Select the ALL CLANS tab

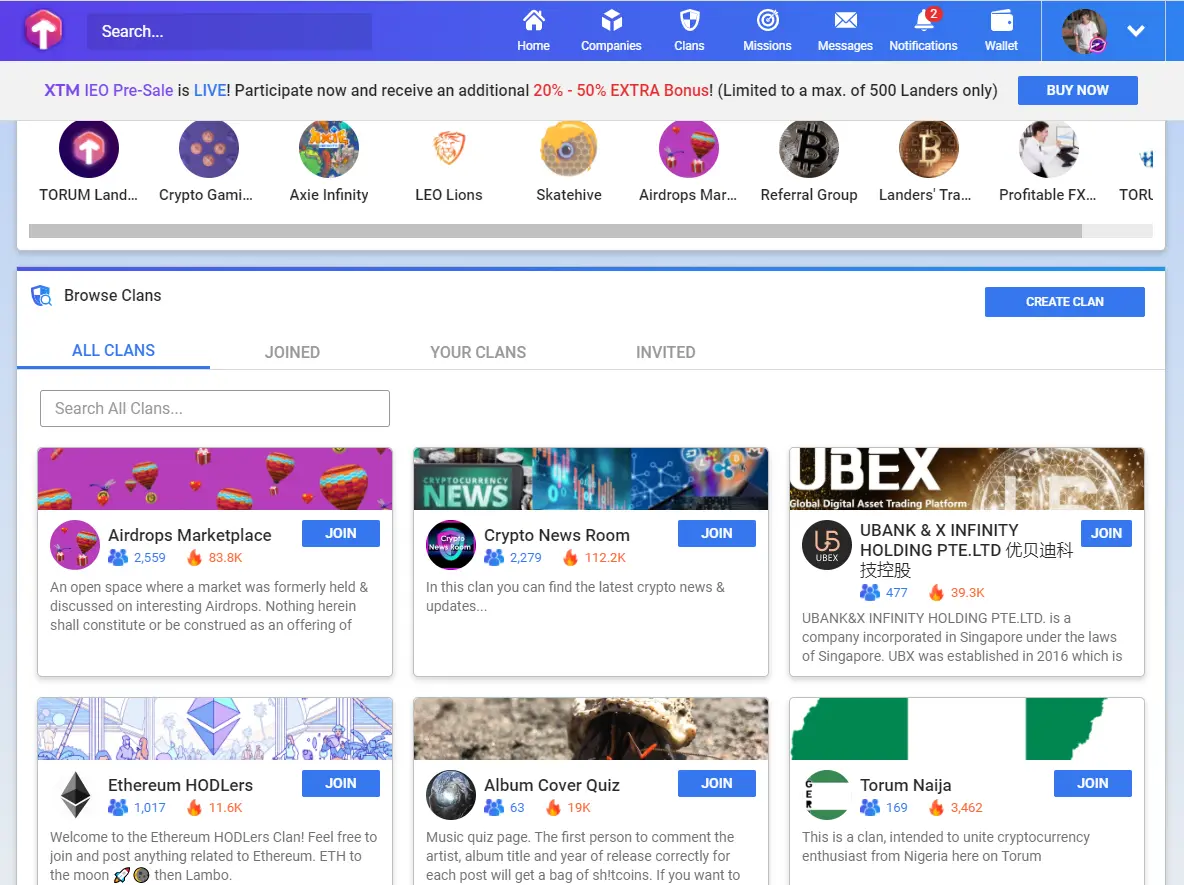pyautogui.click(x=113, y=351)
